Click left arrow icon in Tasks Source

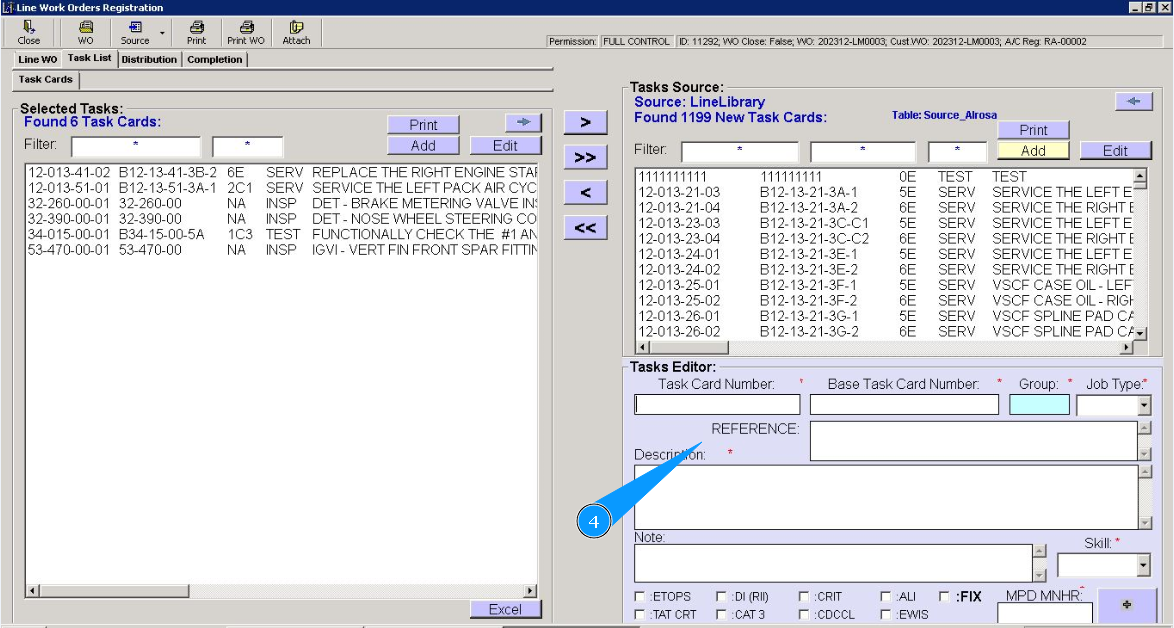click(1134, 102)
